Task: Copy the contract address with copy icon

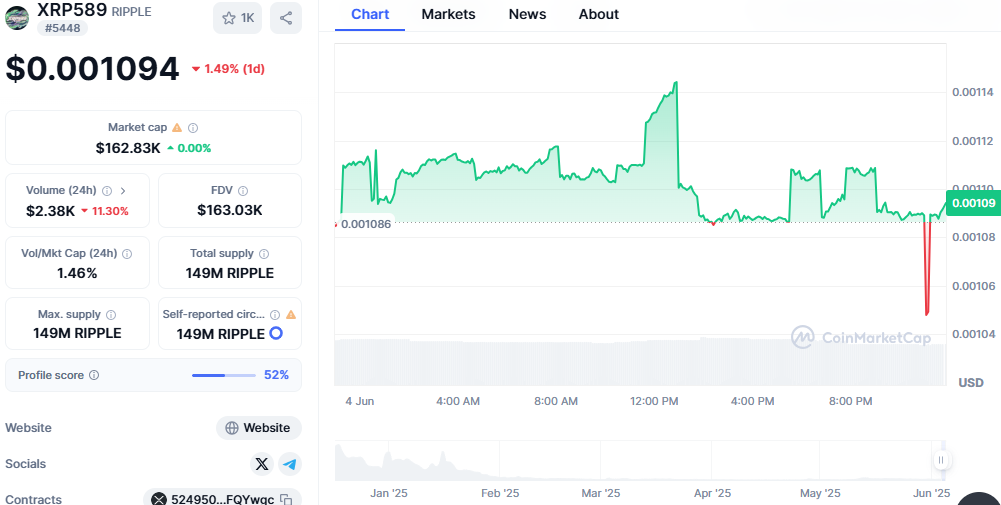Action: tap(287, 499)
